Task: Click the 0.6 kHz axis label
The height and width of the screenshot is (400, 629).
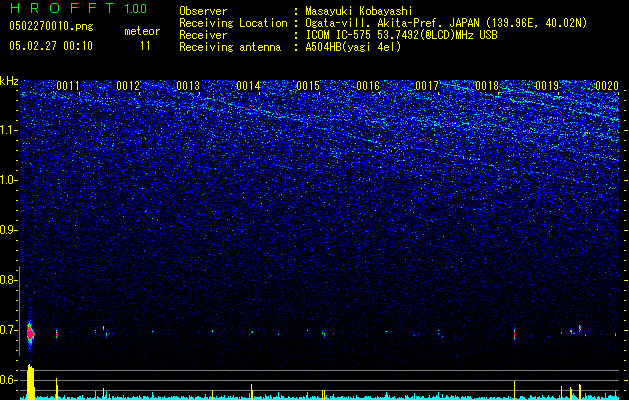Action: [9, 380]
